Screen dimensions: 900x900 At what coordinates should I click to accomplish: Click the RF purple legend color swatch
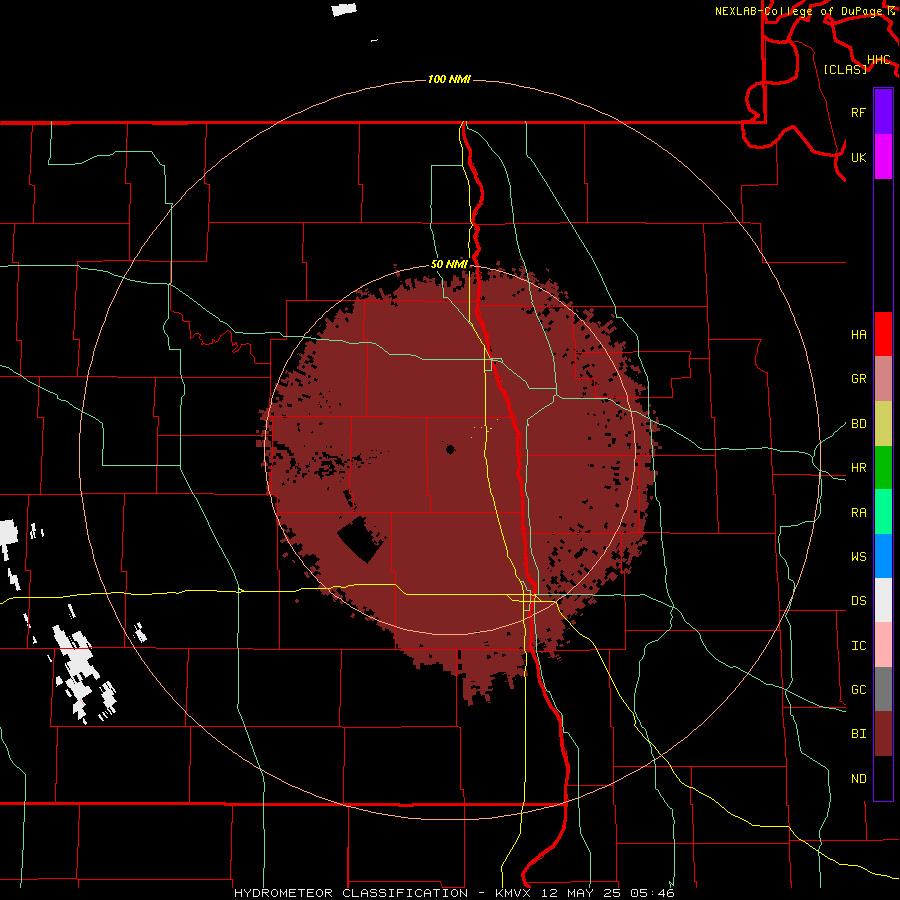click(x=883, y=112)
